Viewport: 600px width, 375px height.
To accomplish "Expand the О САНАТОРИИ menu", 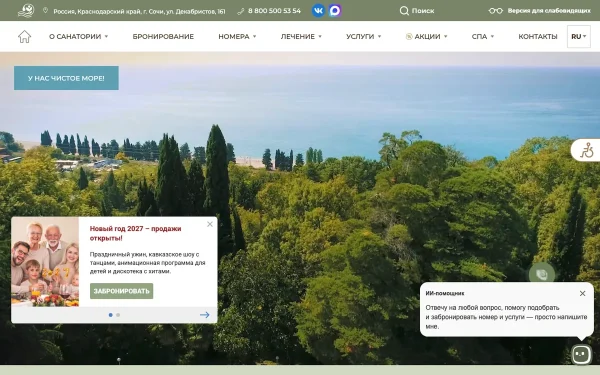I will click(x=78, y=37).
